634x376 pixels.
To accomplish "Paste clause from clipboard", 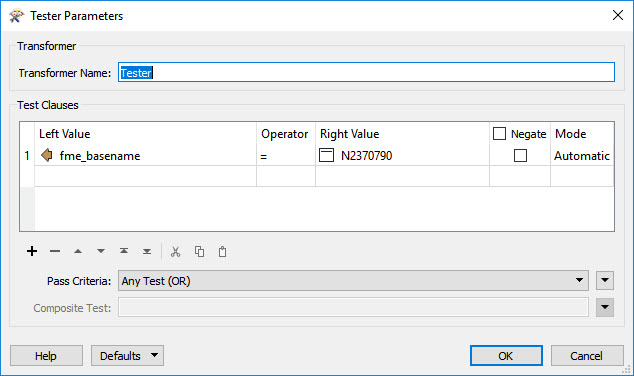I will [x=222, y=251].
